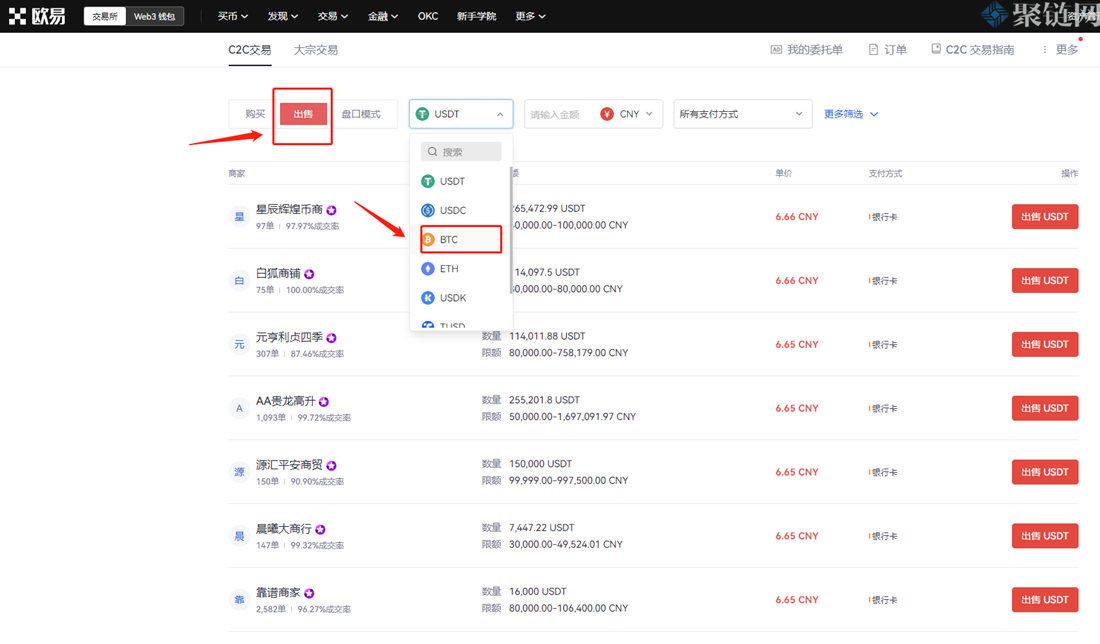This screenshot has width=1100, height=644.
Task: Open the 发现 menu
Action: [283, 16]
